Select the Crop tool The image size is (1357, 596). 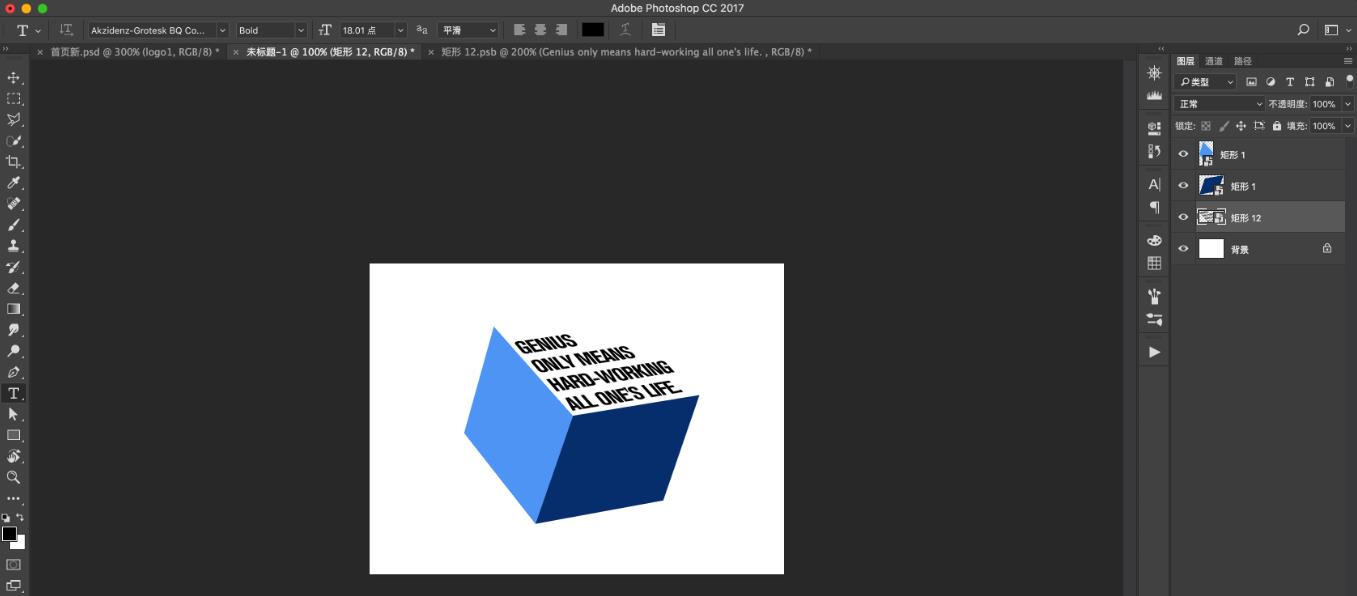(14, 162)
